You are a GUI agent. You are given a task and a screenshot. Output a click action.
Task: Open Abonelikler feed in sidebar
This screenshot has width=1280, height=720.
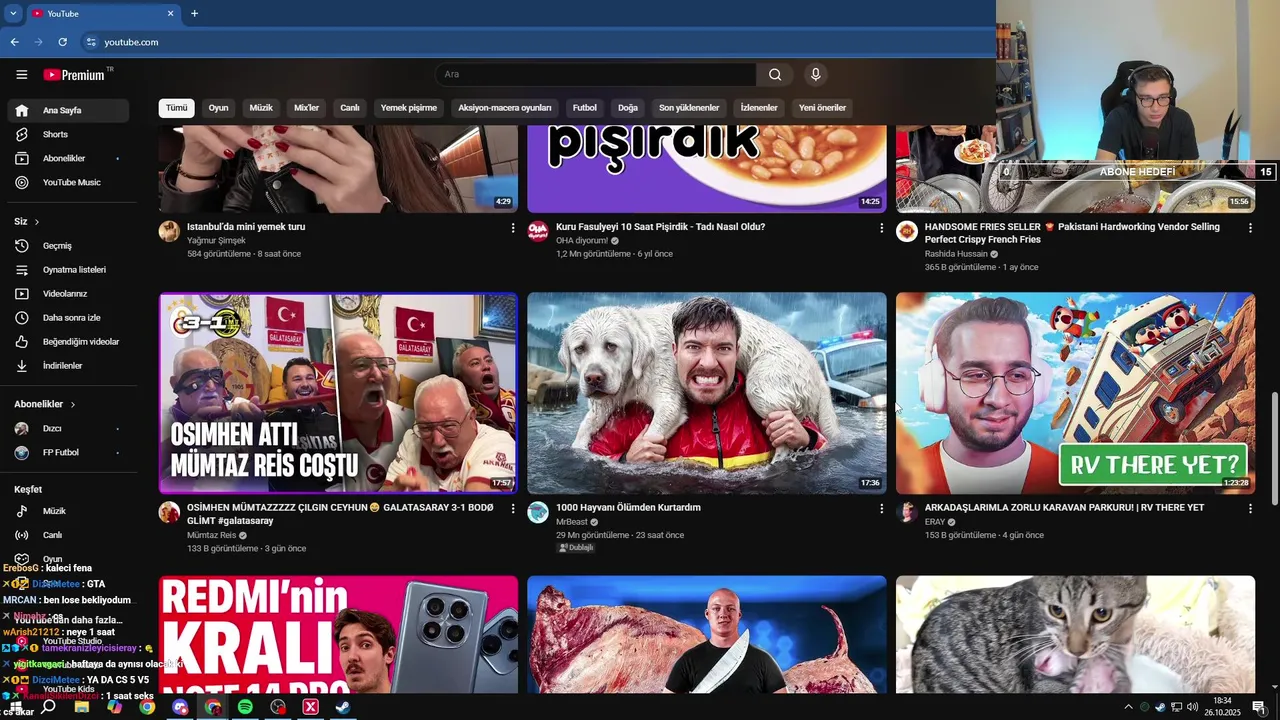[68, 158]
